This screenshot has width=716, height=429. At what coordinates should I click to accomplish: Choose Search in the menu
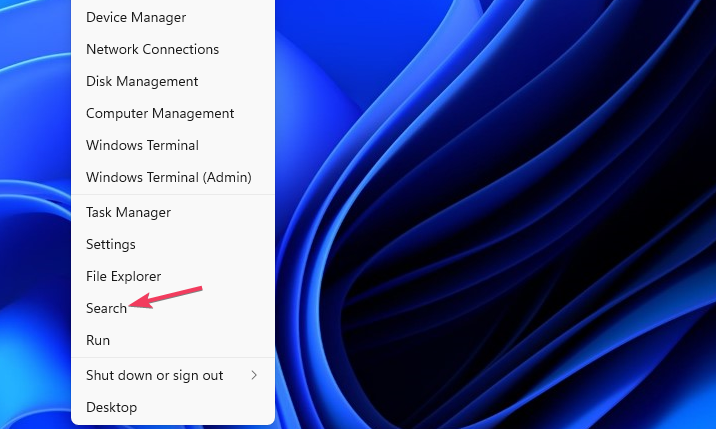coord(173,308)
